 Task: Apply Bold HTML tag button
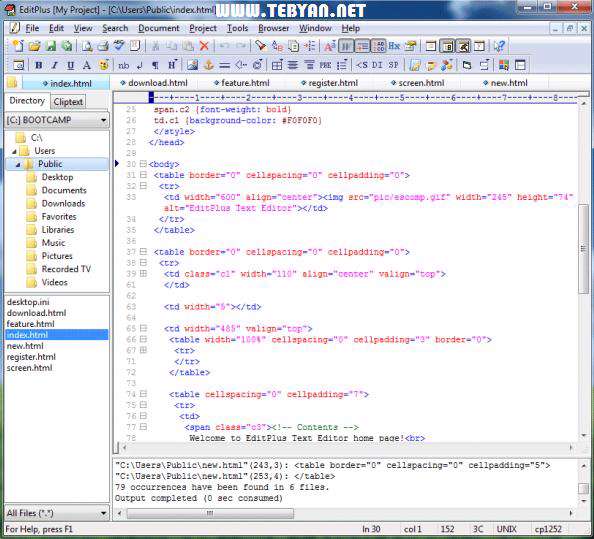click(38, 65)
